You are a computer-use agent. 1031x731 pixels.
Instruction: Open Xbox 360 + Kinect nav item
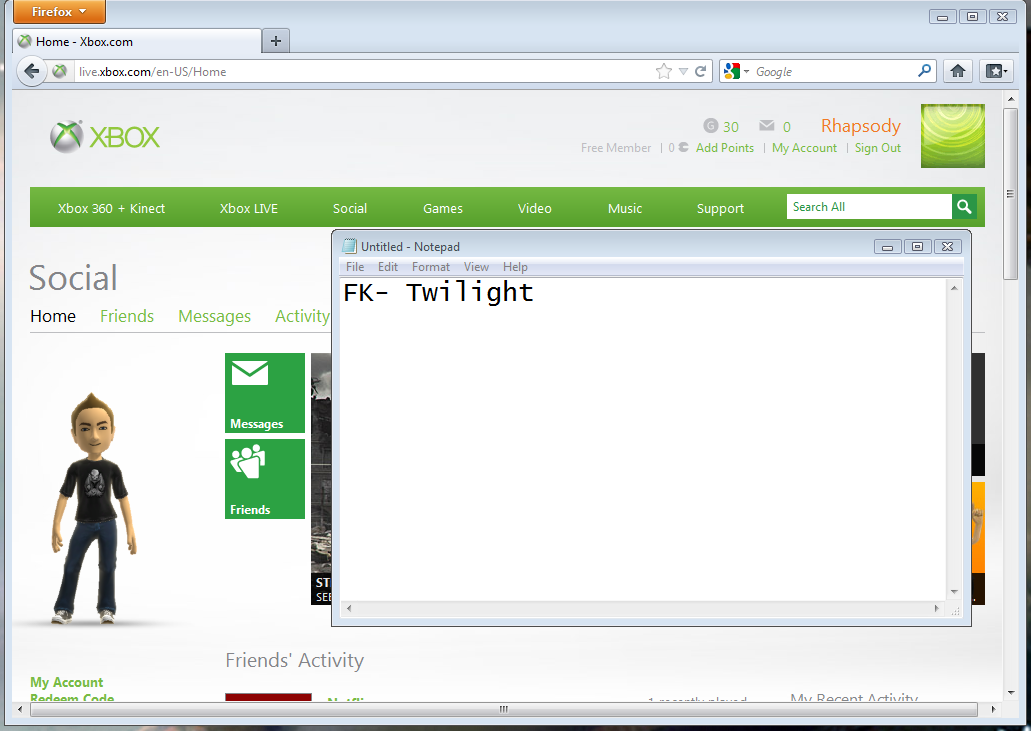coord(111,208)
